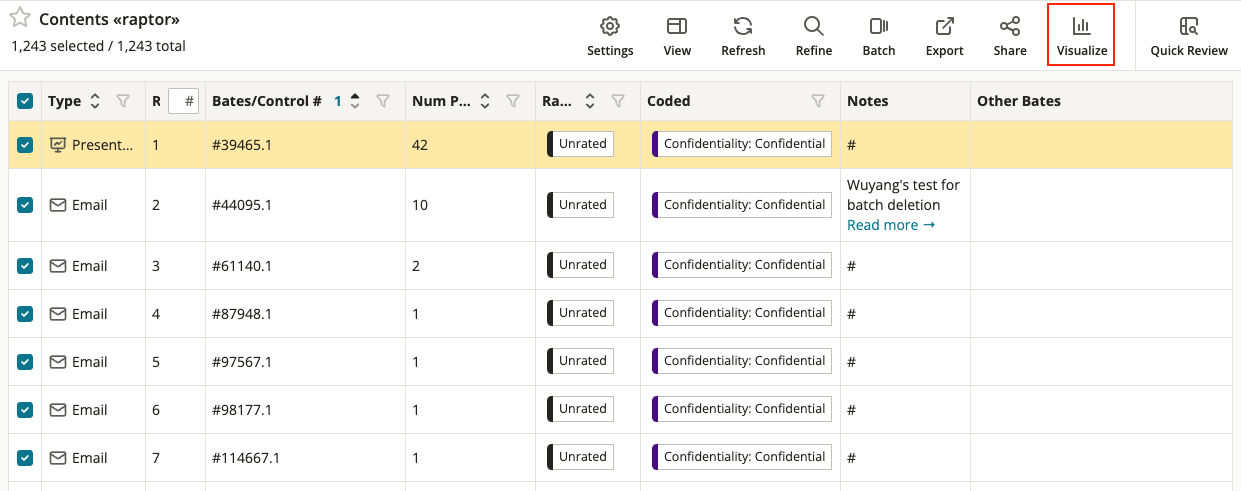Click Bates number #87948.1
This screenshot has height=491, width=1241.
click(242, 314)
